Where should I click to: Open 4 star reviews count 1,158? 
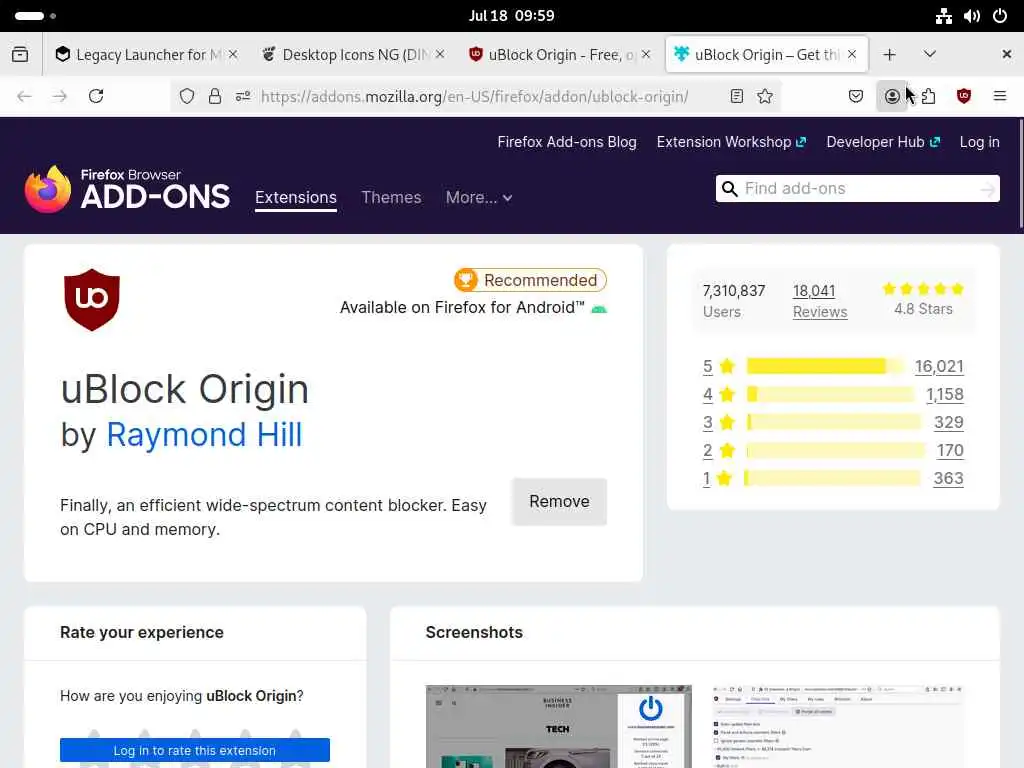click(944, 394)
